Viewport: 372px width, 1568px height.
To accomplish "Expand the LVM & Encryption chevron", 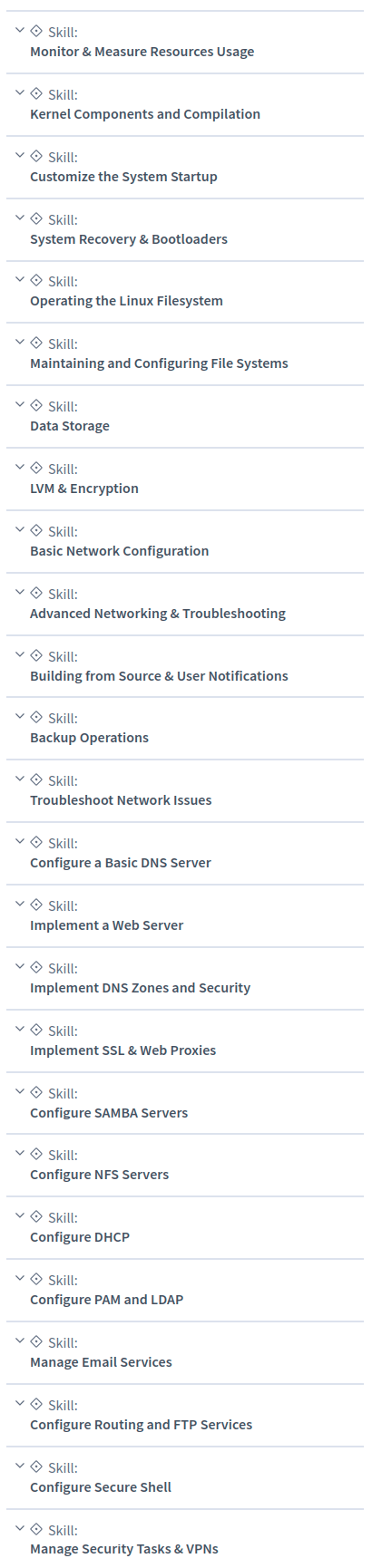I will click(x=20, y=467).
